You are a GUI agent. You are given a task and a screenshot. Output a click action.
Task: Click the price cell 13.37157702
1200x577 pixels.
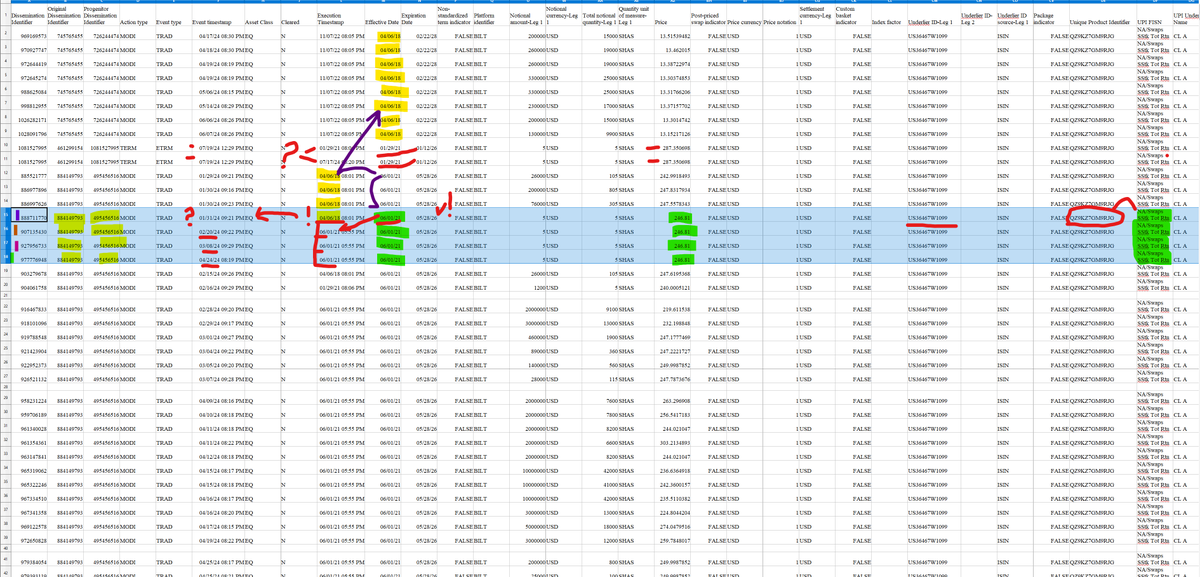click(674, 104)
